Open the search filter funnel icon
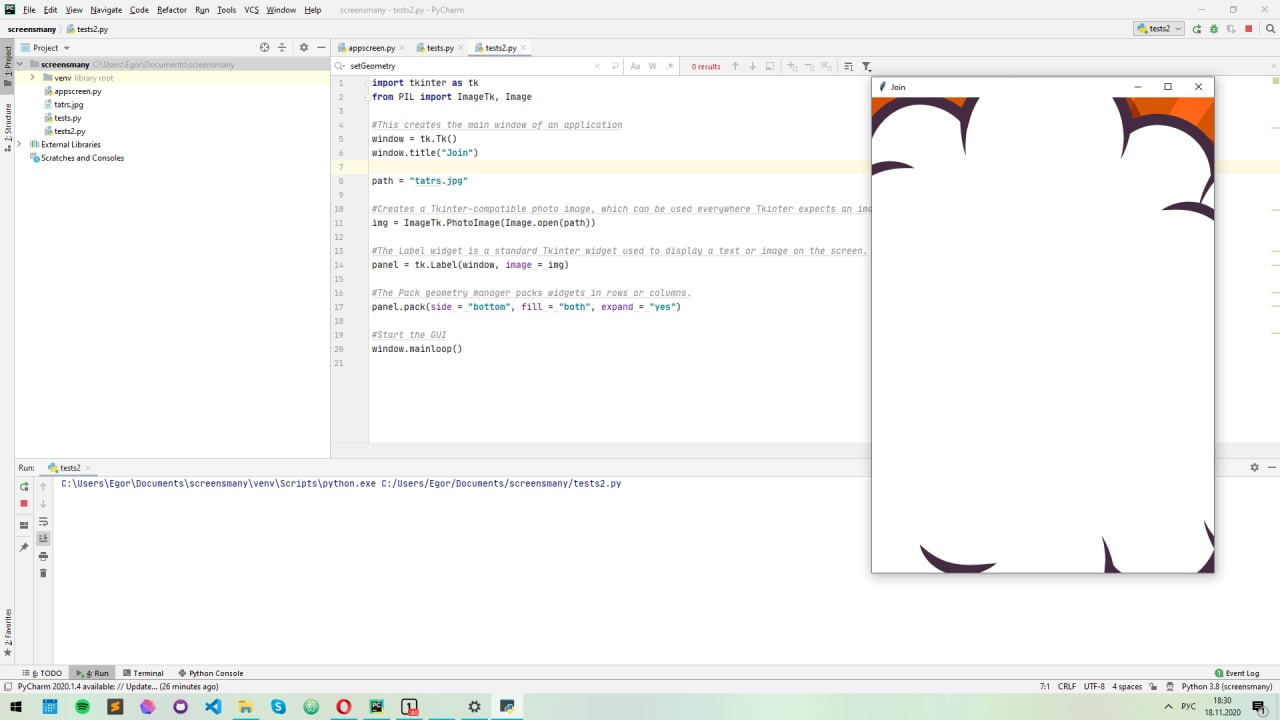Screen dimensions: 1280x720 pos(866,66)
